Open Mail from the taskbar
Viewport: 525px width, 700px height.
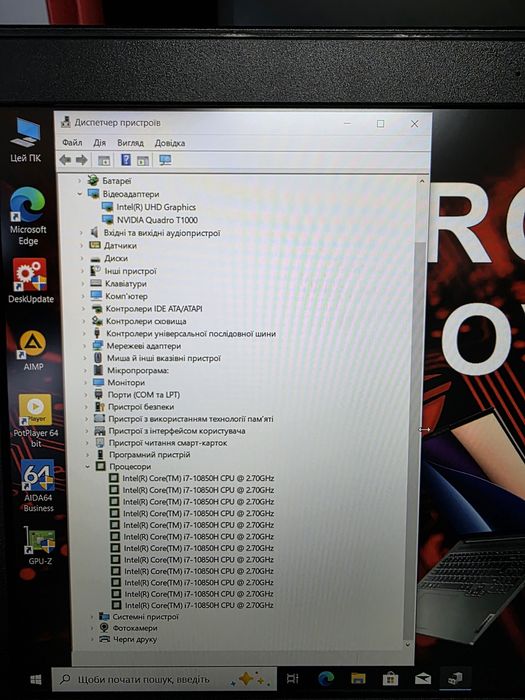(x=422, y=679)
